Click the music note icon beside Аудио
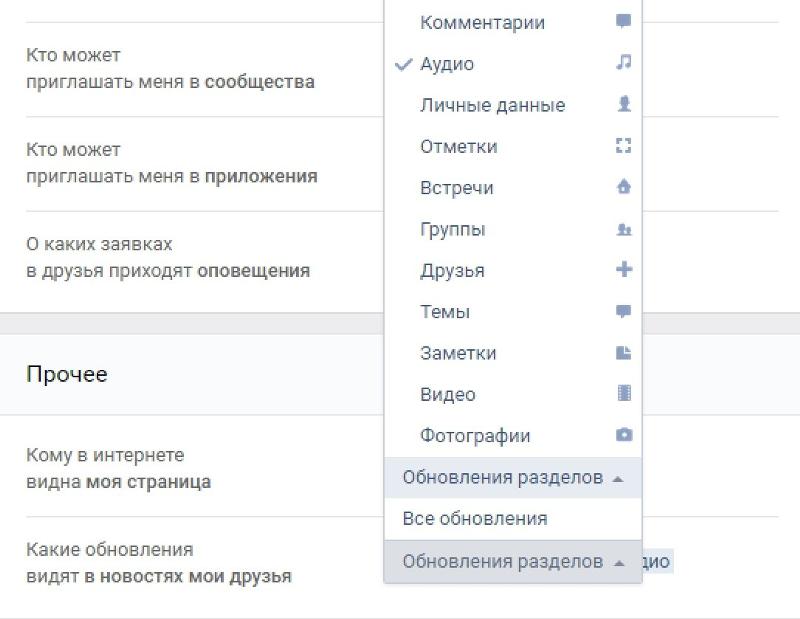The width and height of the screenshot is (800, 619). 624,63
